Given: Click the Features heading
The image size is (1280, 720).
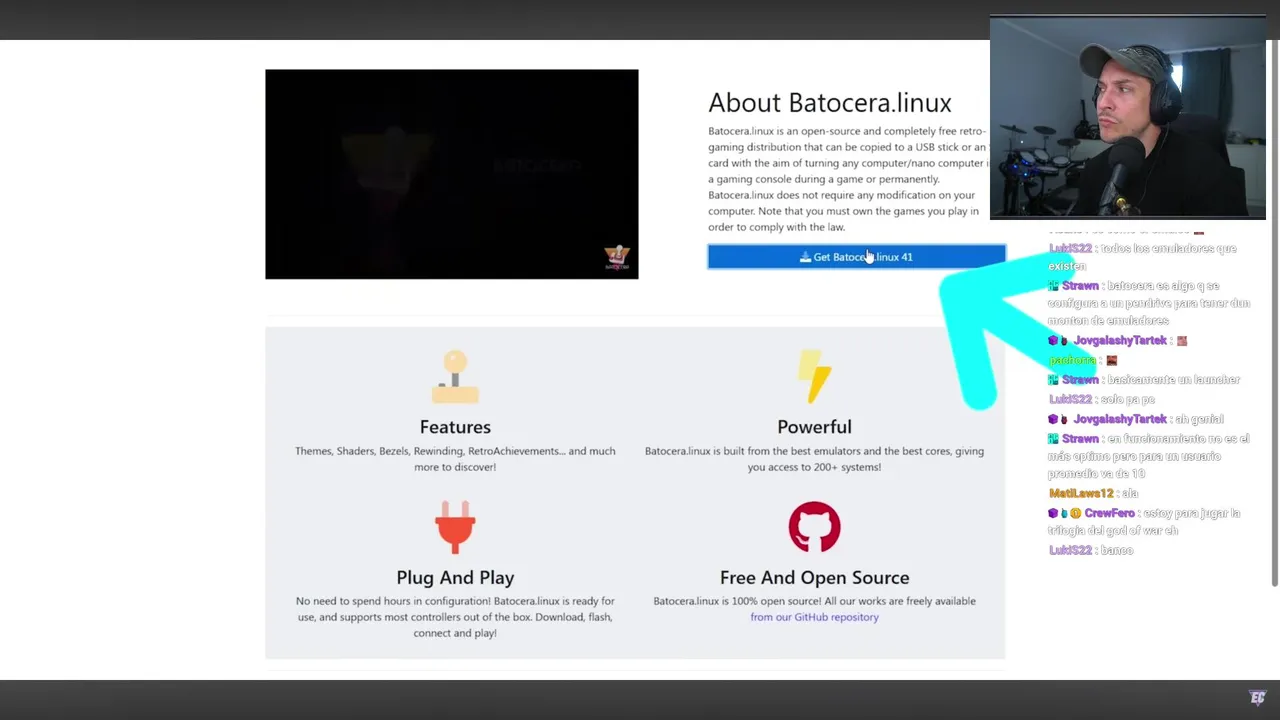Looking at the screenshot, I should point(455,427).
